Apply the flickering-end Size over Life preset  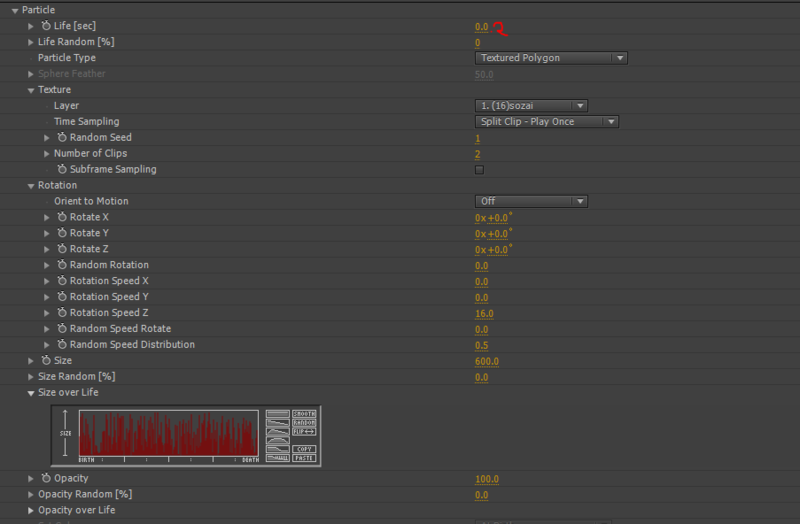[x=278, y=458]
